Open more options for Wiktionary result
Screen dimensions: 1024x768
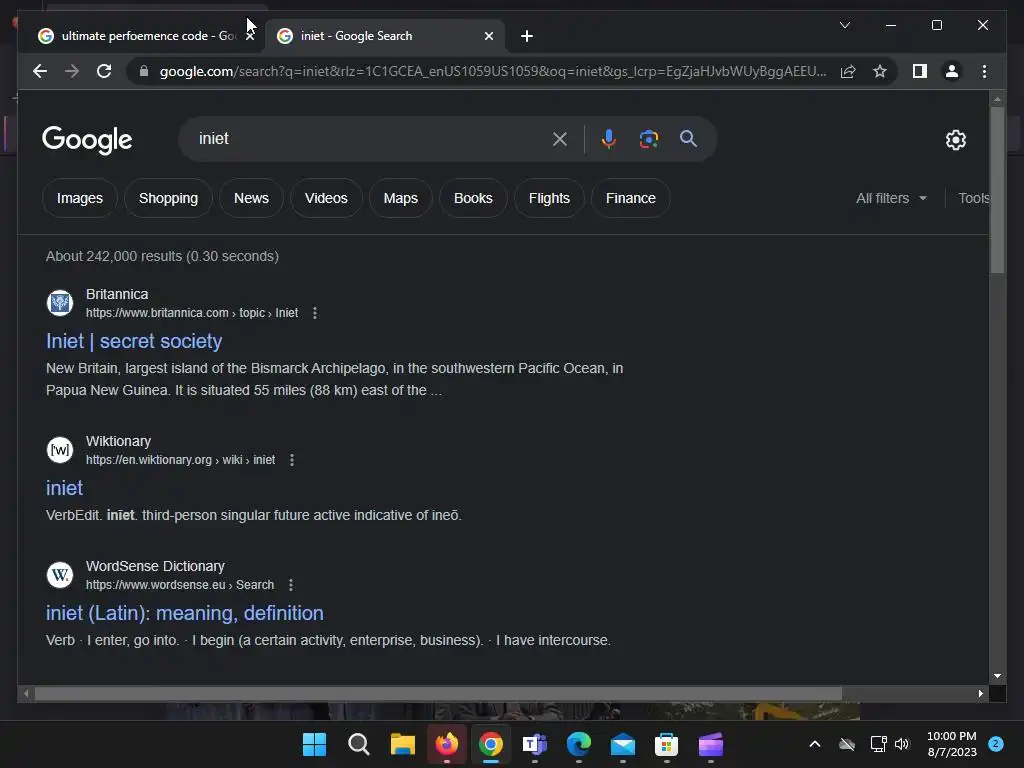292,460
